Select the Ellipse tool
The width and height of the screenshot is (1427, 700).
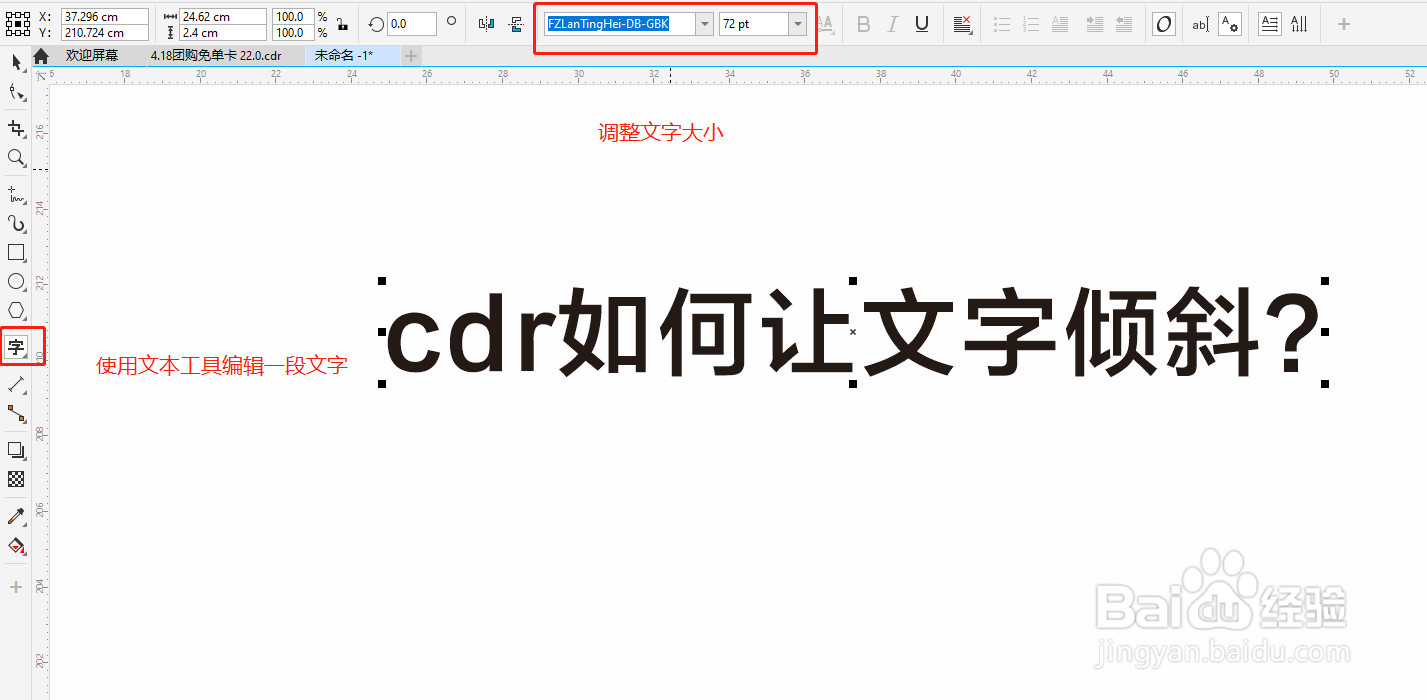click(16, 282)
